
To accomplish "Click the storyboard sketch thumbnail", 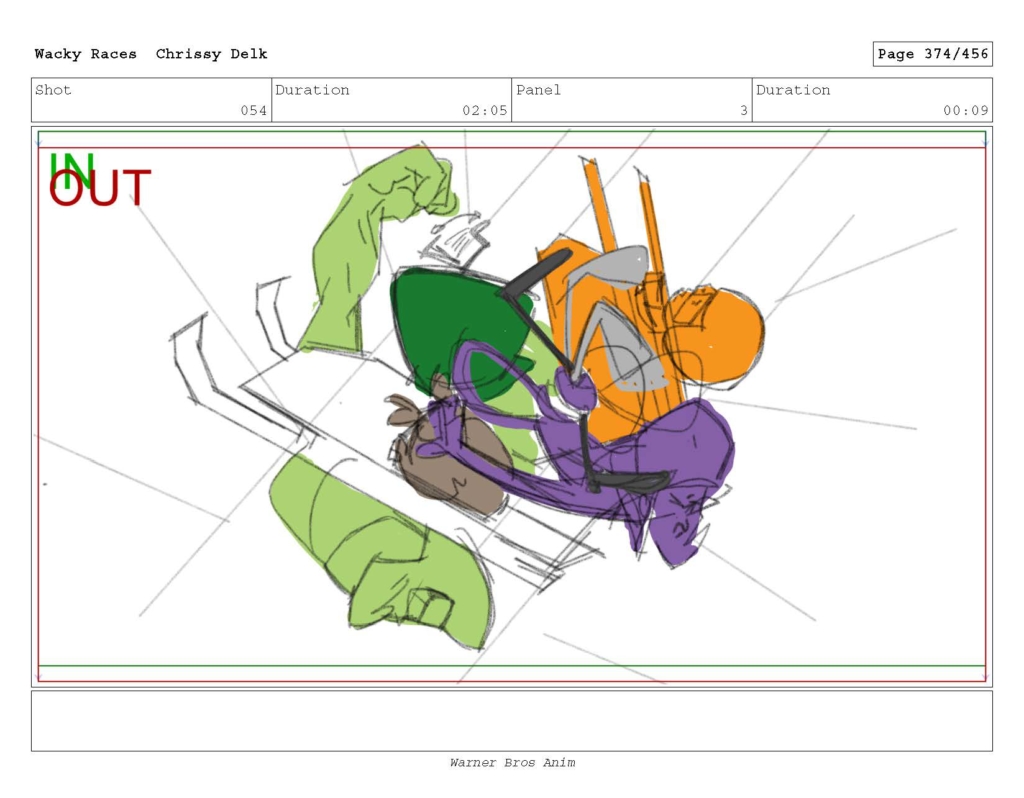I will (512, 406).
